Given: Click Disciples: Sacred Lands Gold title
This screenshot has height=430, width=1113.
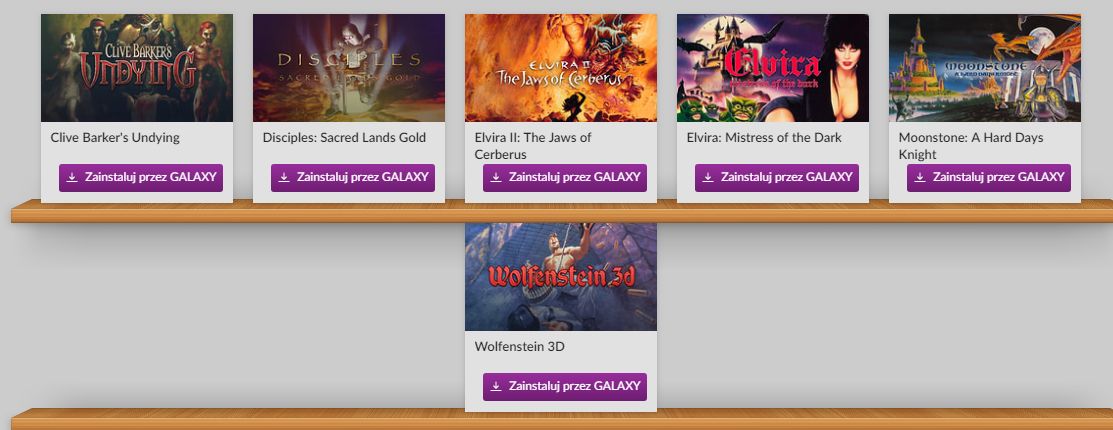Looking at the screenshot, I should click(x=344, y=138).
